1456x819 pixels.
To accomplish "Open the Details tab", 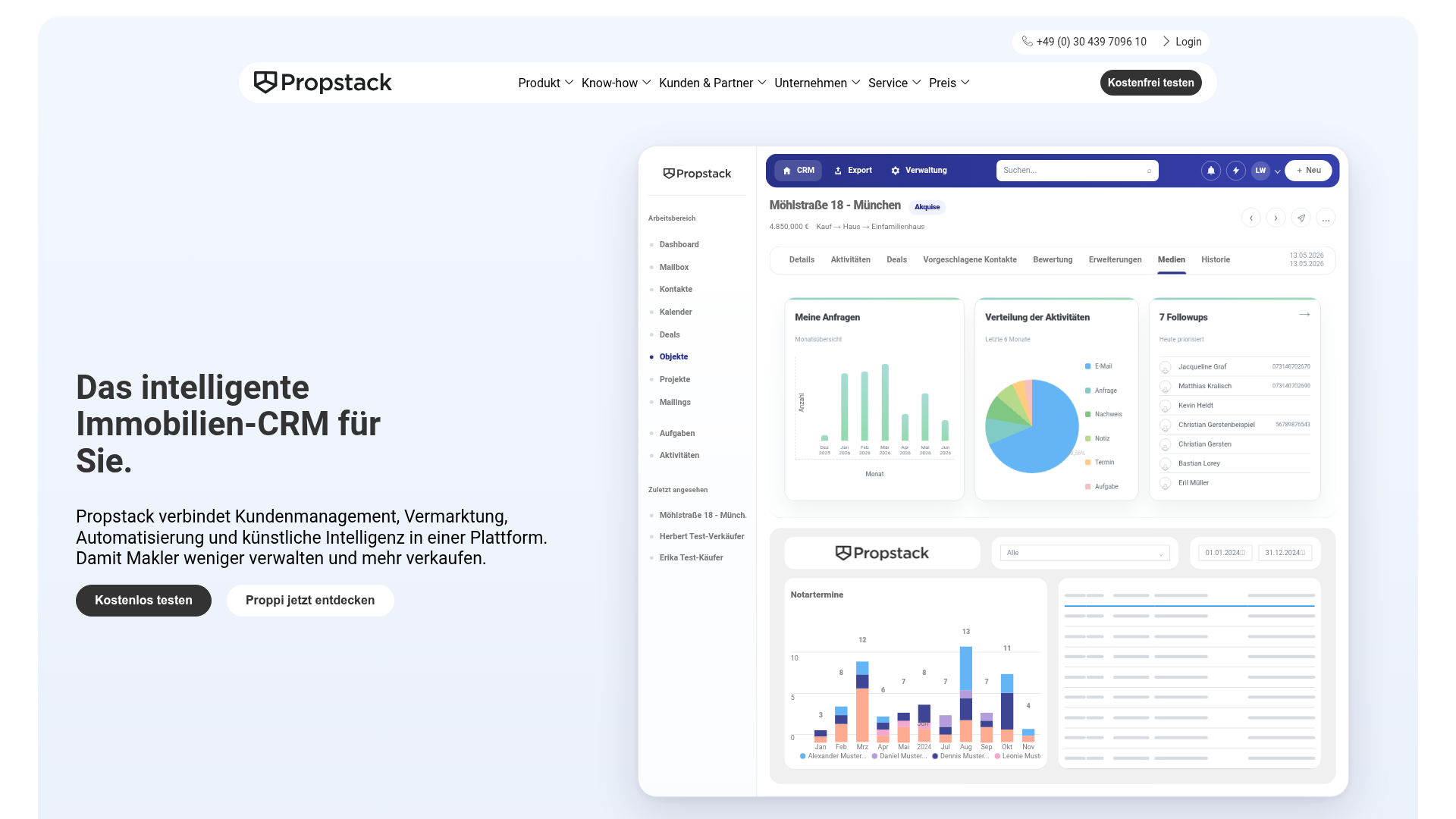I will (x=802, y=259).
